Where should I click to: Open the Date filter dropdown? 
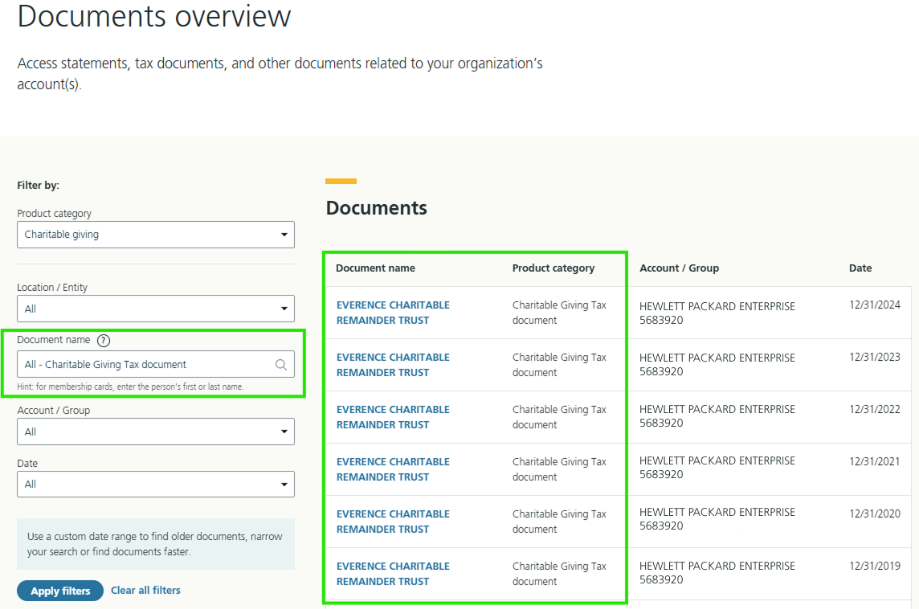click(x=156, y=484)
